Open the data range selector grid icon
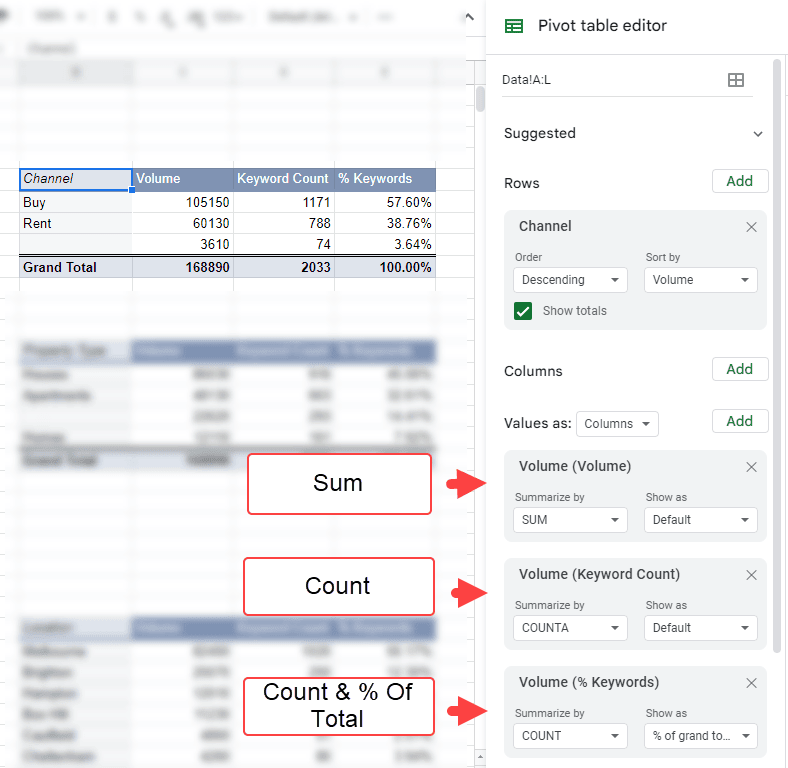The image size is (788, 768). click(x=736, y=80)
